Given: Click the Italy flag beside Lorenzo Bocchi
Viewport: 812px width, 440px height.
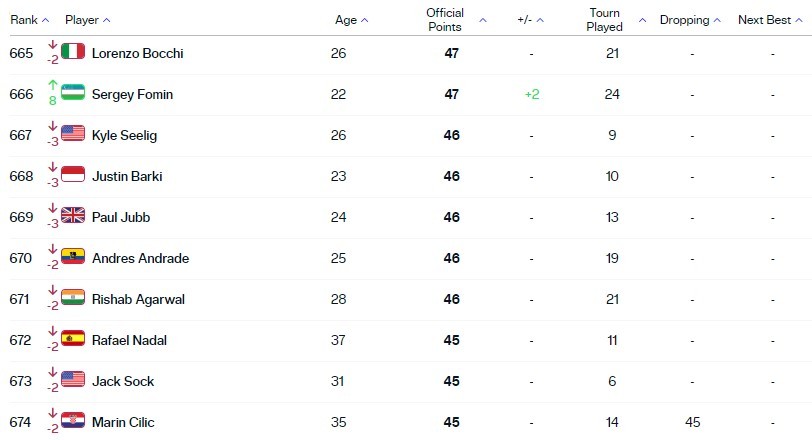Looking at the screenshot, I should (x=73, y=51).
